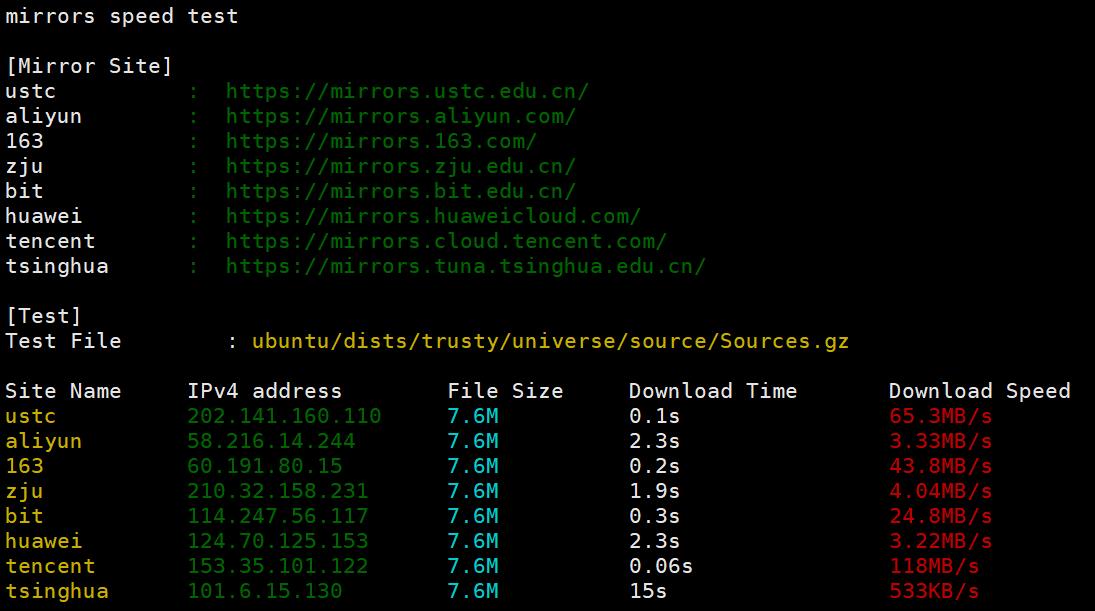1095x611 pixels.
Task: Click 'ustc' in the results table
Action: click(x=31, y=416)
